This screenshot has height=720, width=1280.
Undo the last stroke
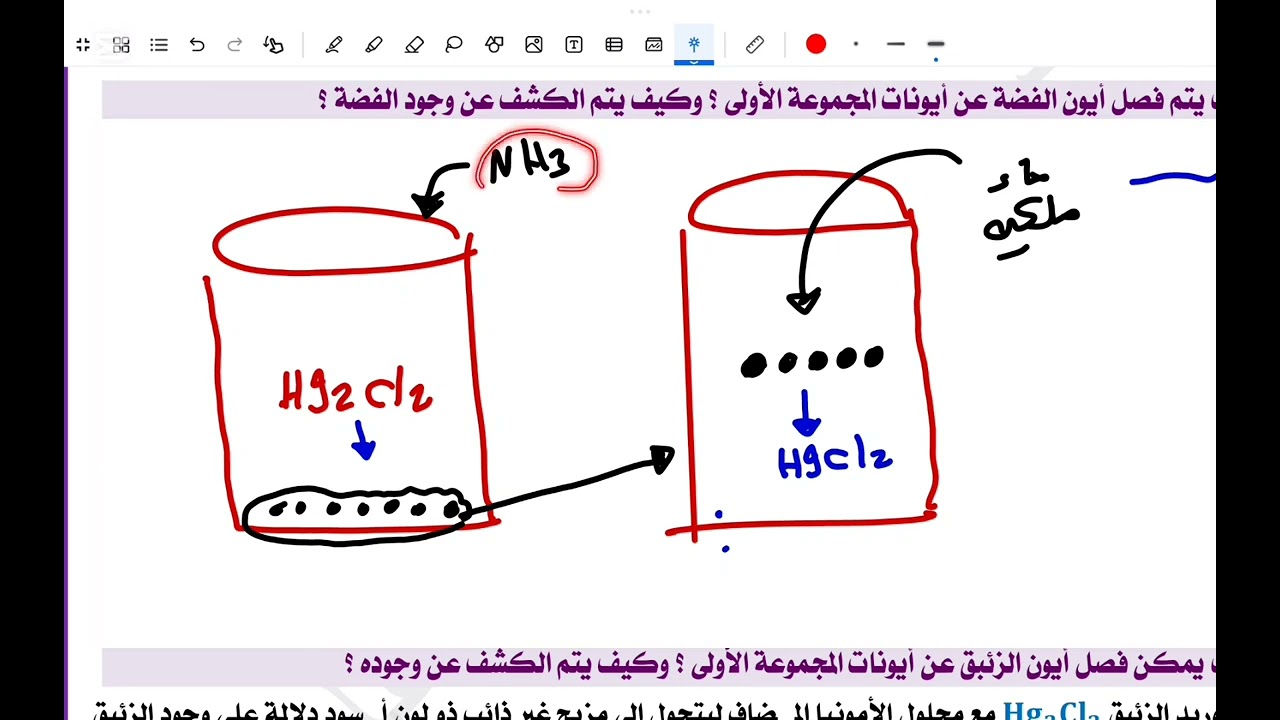click(x=197, y=45)
